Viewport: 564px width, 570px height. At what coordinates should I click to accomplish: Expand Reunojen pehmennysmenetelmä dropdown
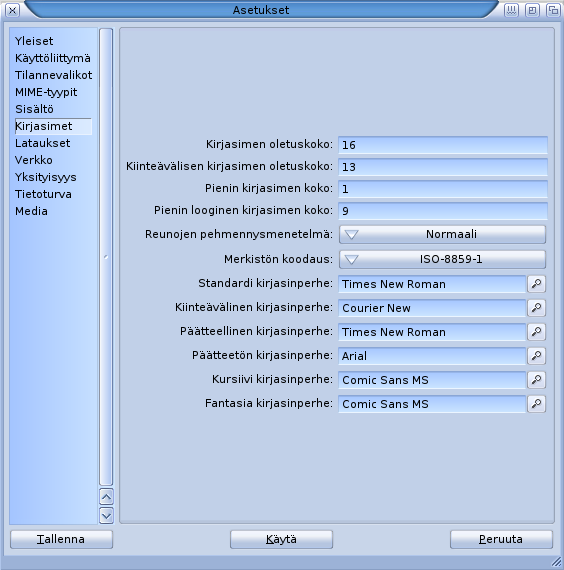coord(443,234)
